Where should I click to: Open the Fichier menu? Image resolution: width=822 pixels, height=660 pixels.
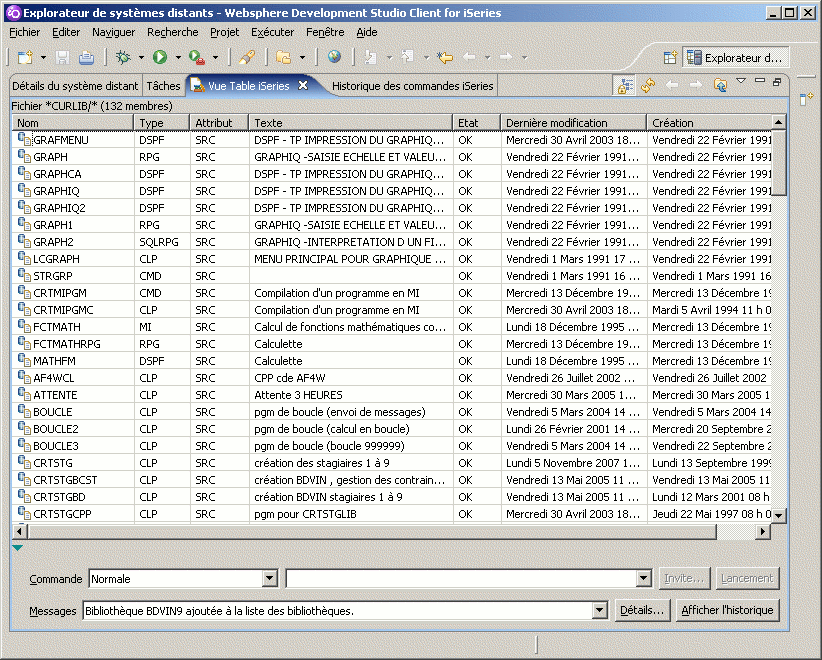pos(25,32)
